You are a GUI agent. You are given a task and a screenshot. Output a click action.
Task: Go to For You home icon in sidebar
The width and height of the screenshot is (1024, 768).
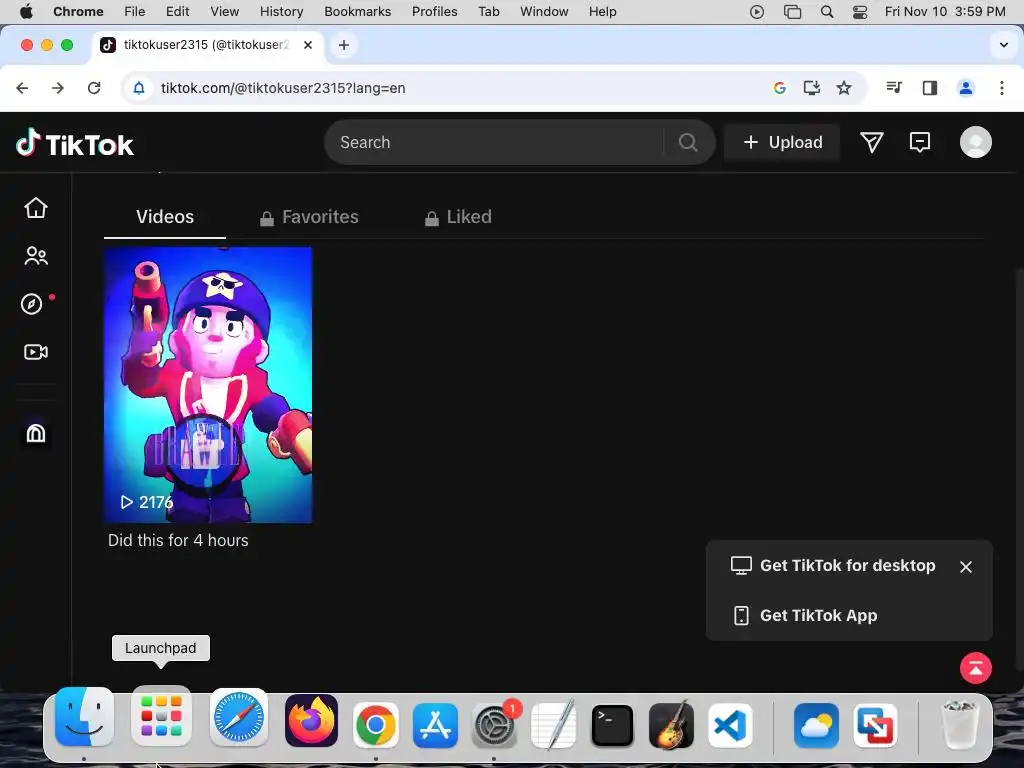[36, 208]
